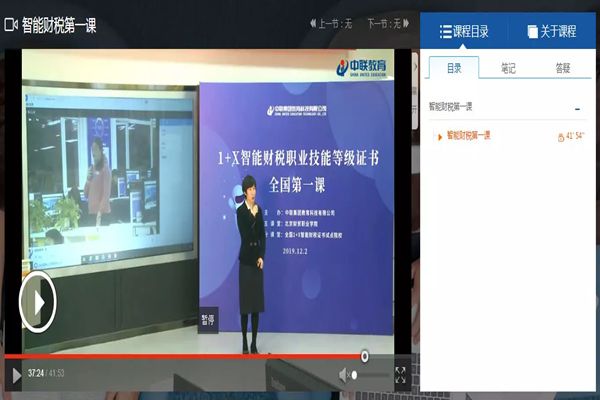Click the red video progress bar
This screenshot has height=400, width=600.
180,356
